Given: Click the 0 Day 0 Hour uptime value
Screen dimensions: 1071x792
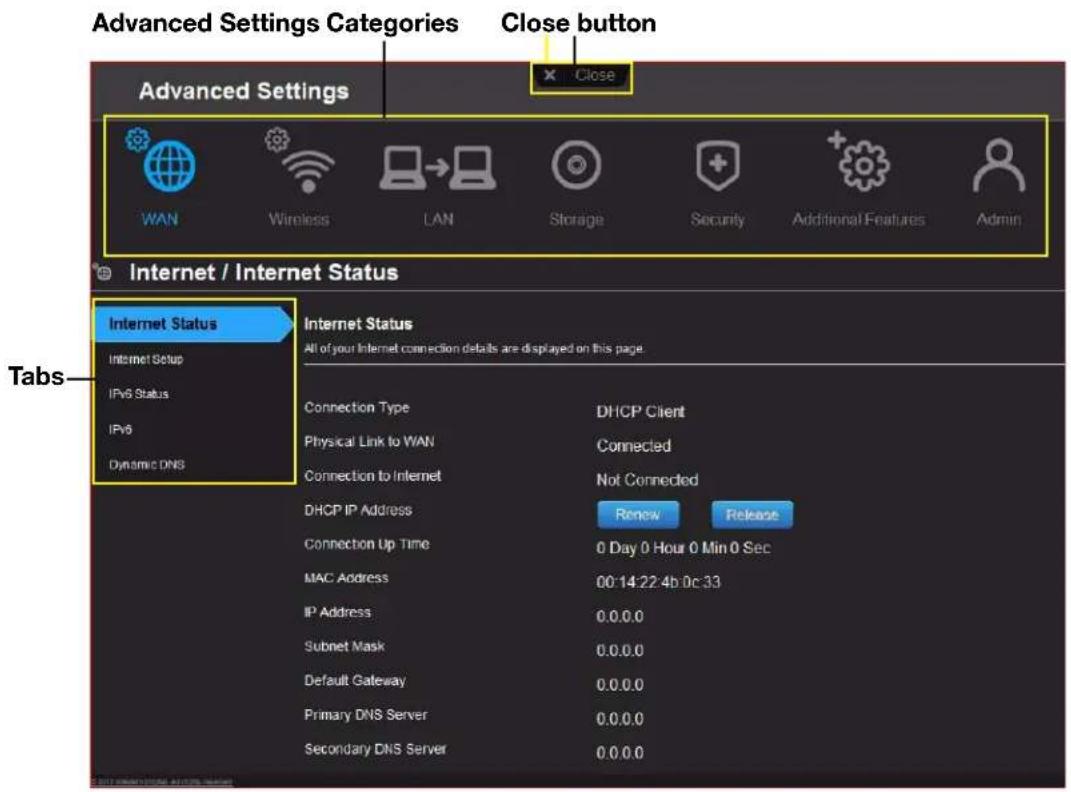Looking at the screenshot, I should 683,548.
